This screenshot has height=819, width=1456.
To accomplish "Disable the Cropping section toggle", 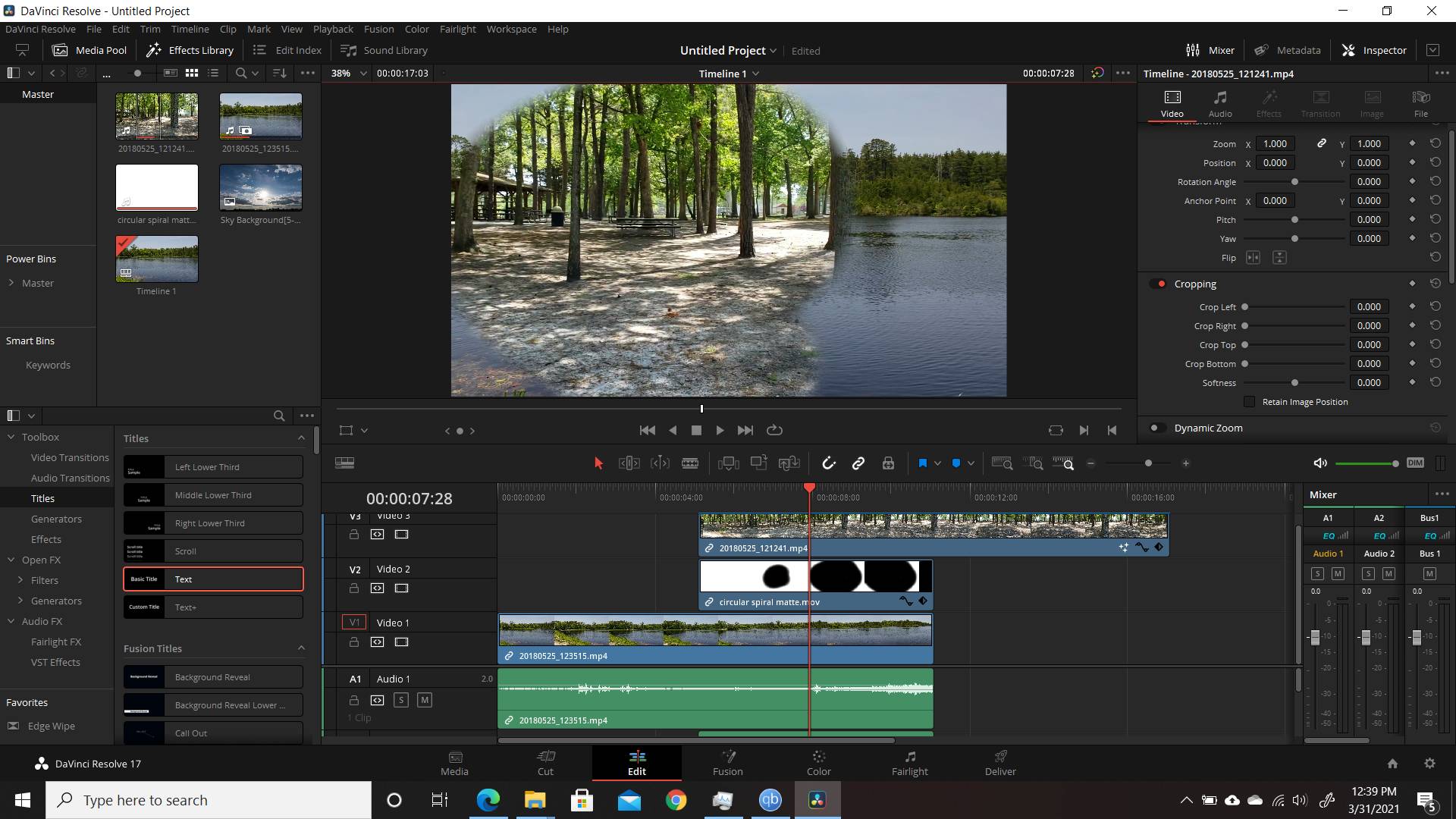I will 1158,284.
